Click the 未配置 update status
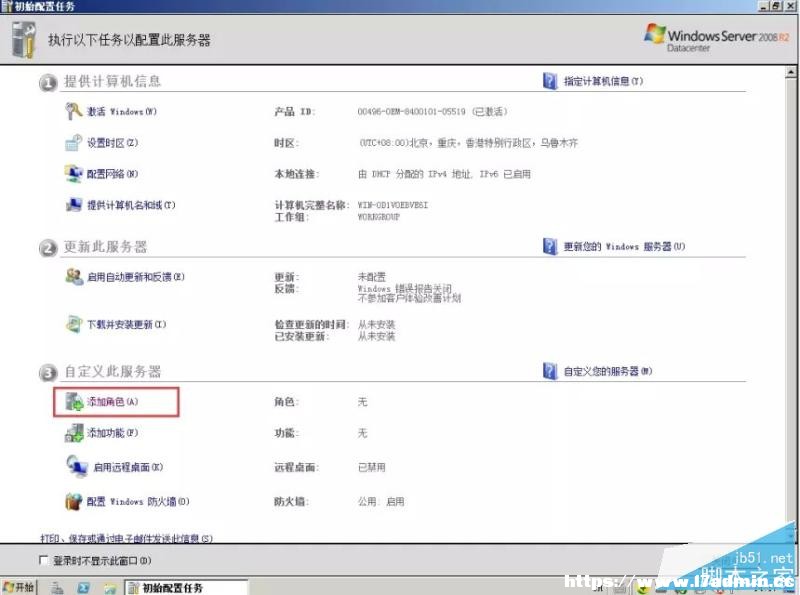800x595 pixels. click(372, 277)
